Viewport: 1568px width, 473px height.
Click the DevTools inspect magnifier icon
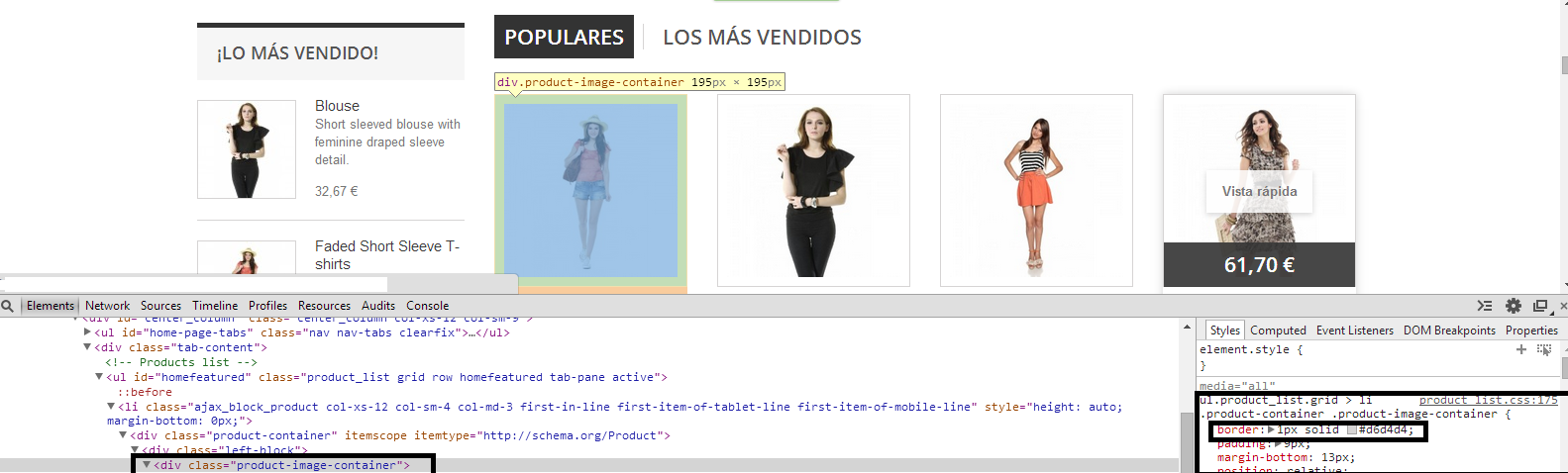(x=8, y=306)
